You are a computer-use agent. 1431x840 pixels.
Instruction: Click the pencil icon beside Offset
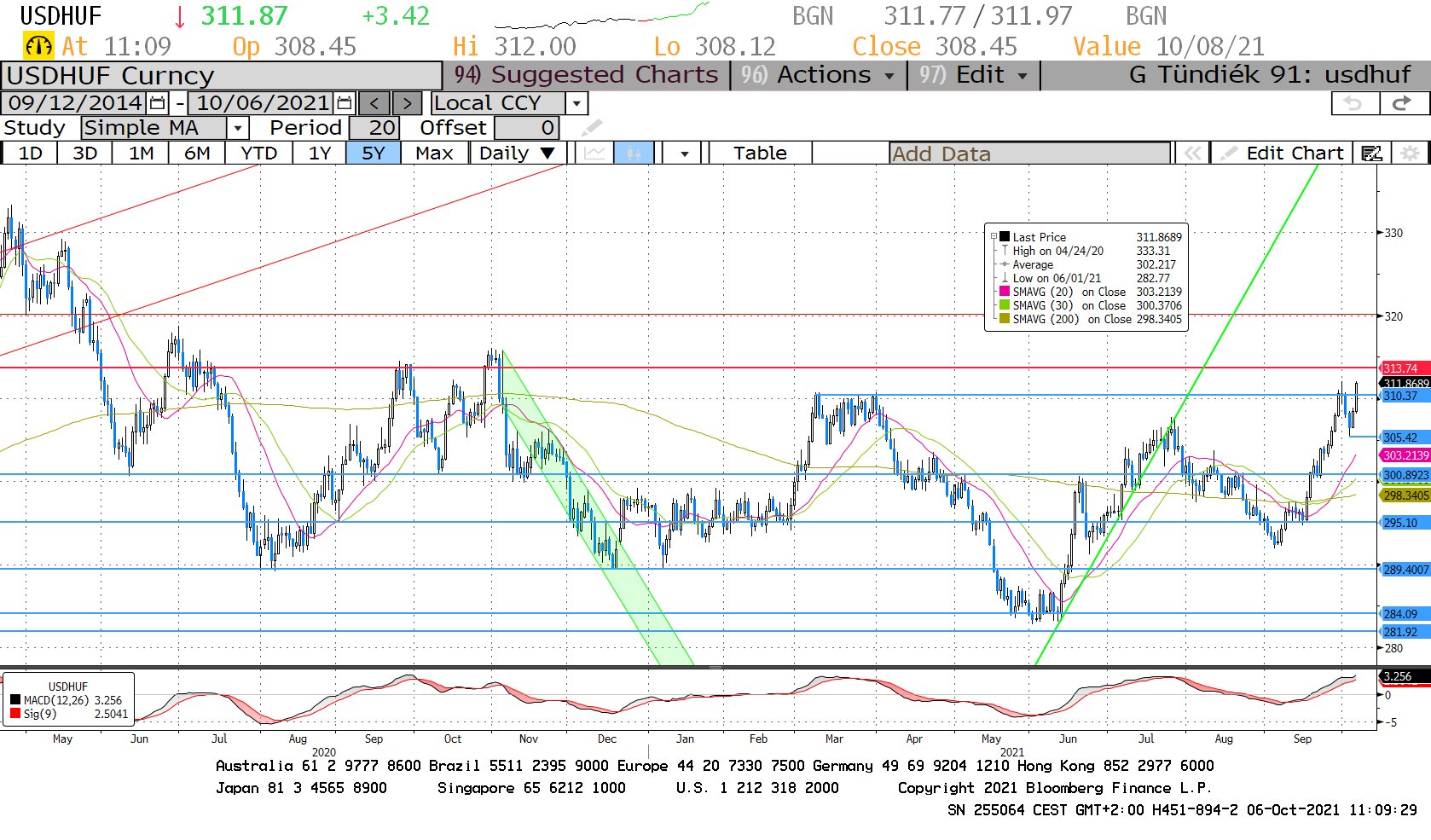tap(591, 128)
